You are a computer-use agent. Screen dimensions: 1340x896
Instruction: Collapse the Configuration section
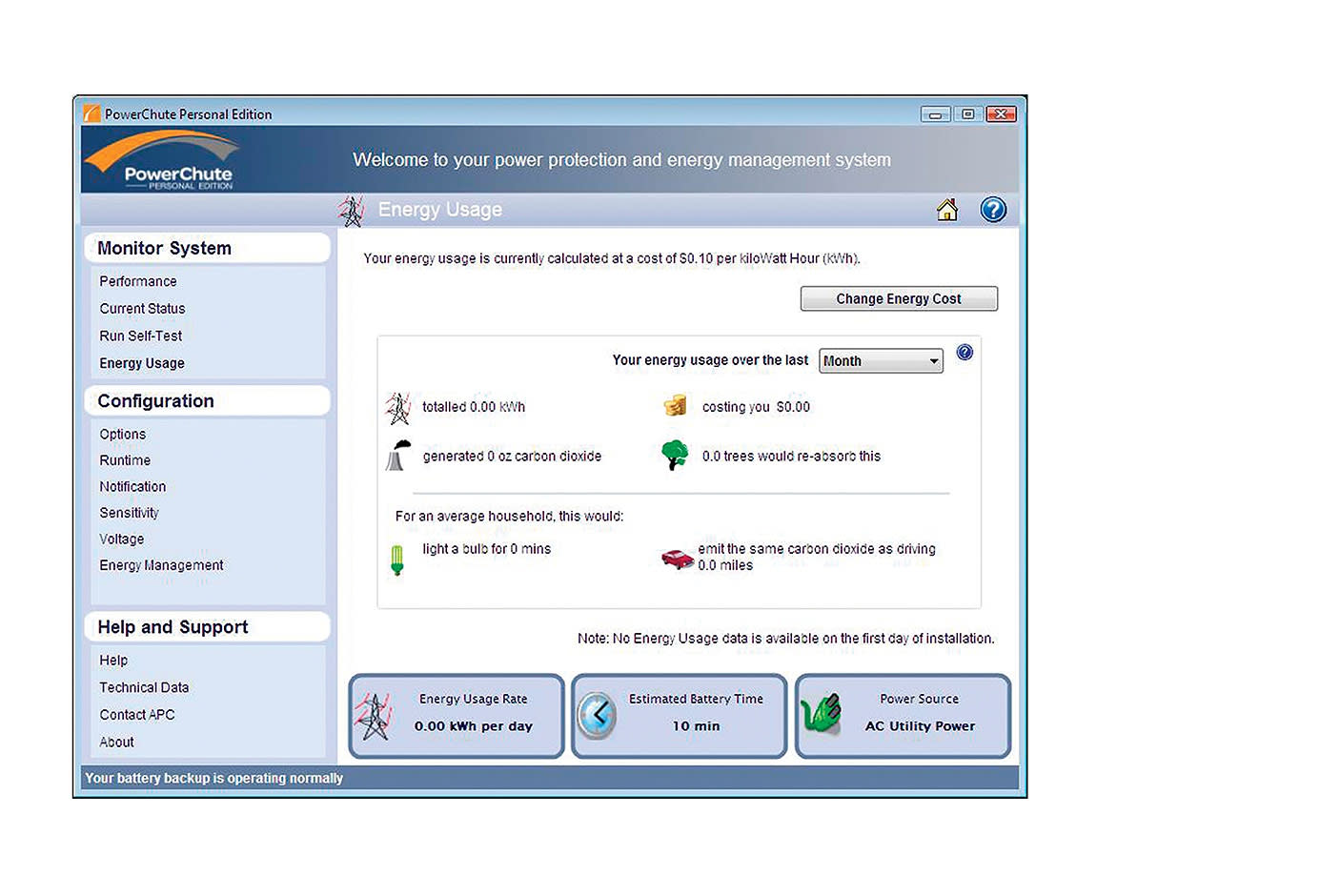point(154,400)
